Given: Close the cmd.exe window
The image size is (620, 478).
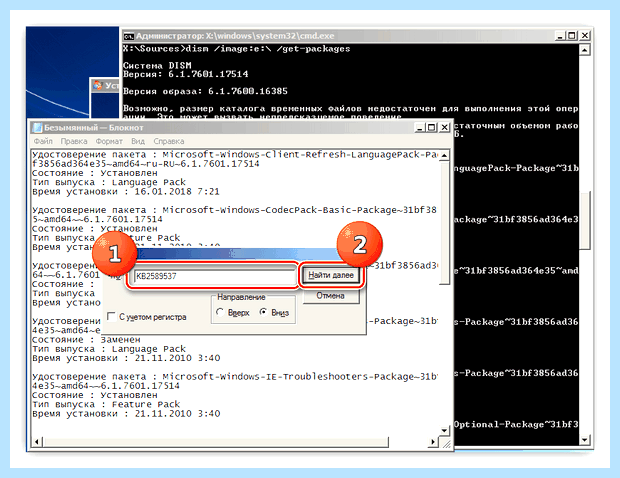Looking at the screenshot, I should [x=585, y=36].
